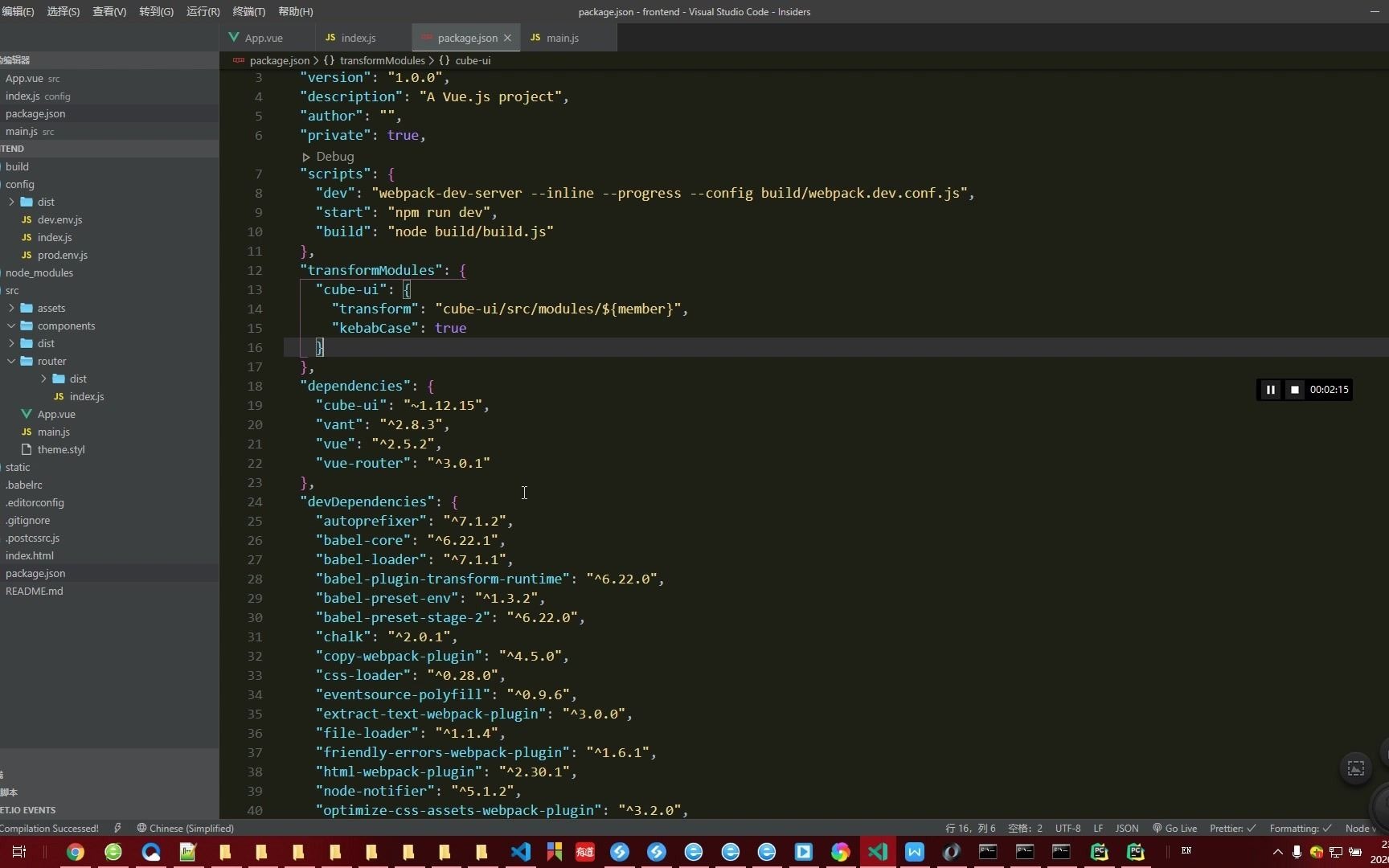
Task: Expand the assets folder
Action: [11, 308]
